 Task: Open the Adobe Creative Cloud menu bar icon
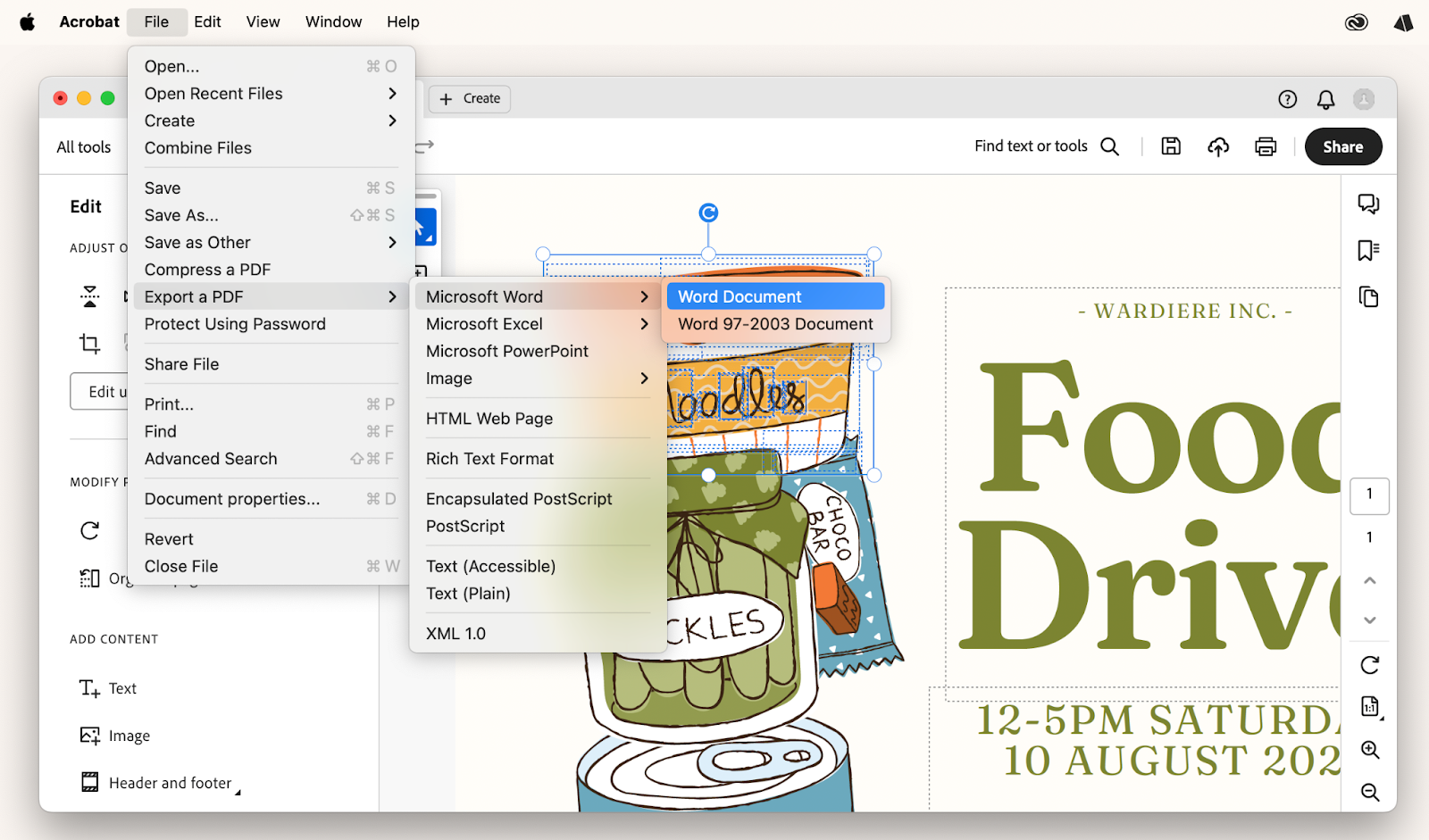pyautogui.click(x=1357, y=21)
